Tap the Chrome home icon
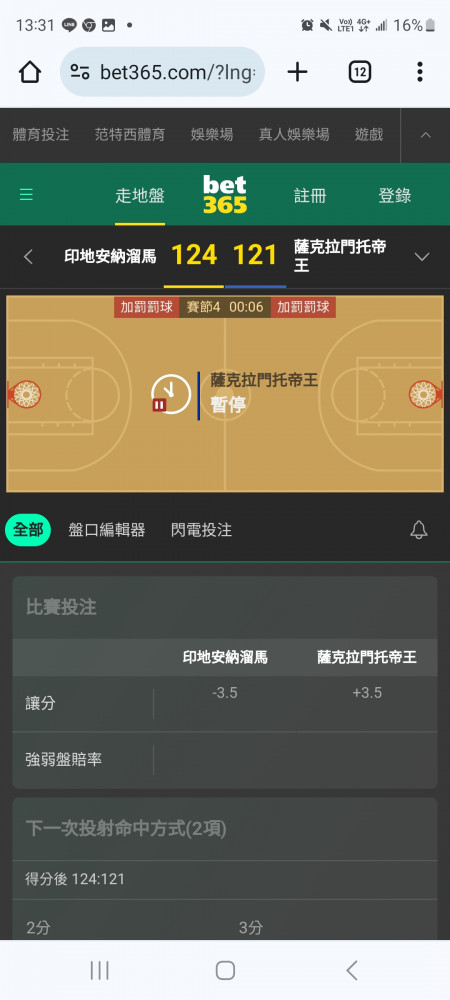 [30, 72]
